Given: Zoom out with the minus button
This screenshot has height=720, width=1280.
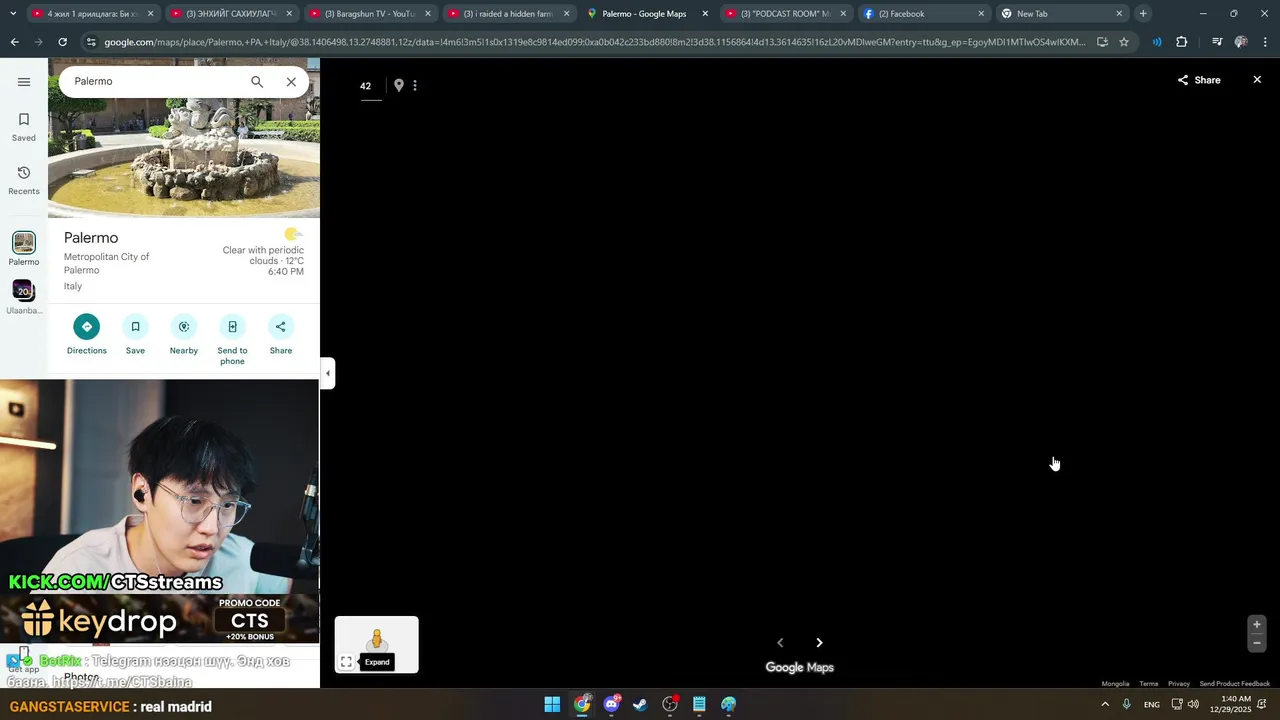Looking at the screenshot, I should pos(1257,643).
